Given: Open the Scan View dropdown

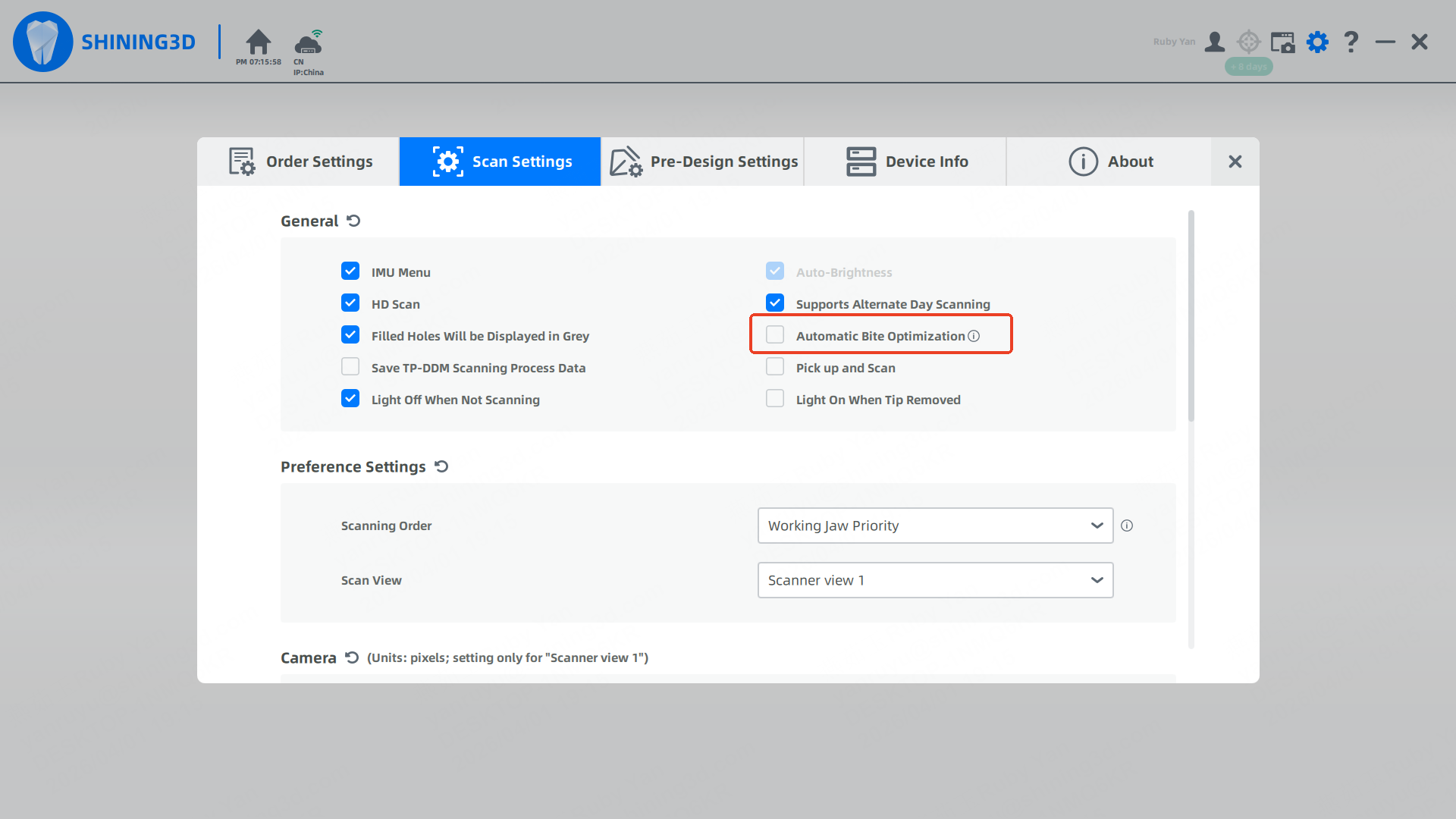Looking at the screenshot, I should click(x=935, y=580).
